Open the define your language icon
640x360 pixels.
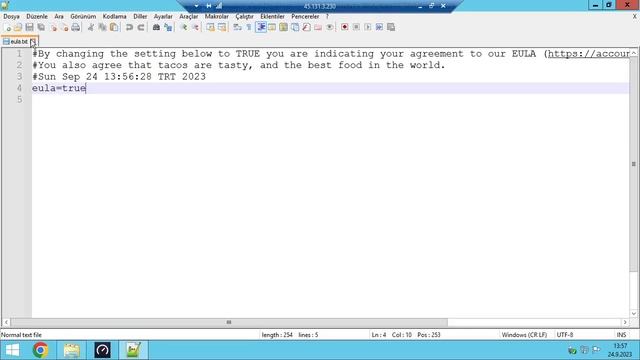tap(272, 27)
